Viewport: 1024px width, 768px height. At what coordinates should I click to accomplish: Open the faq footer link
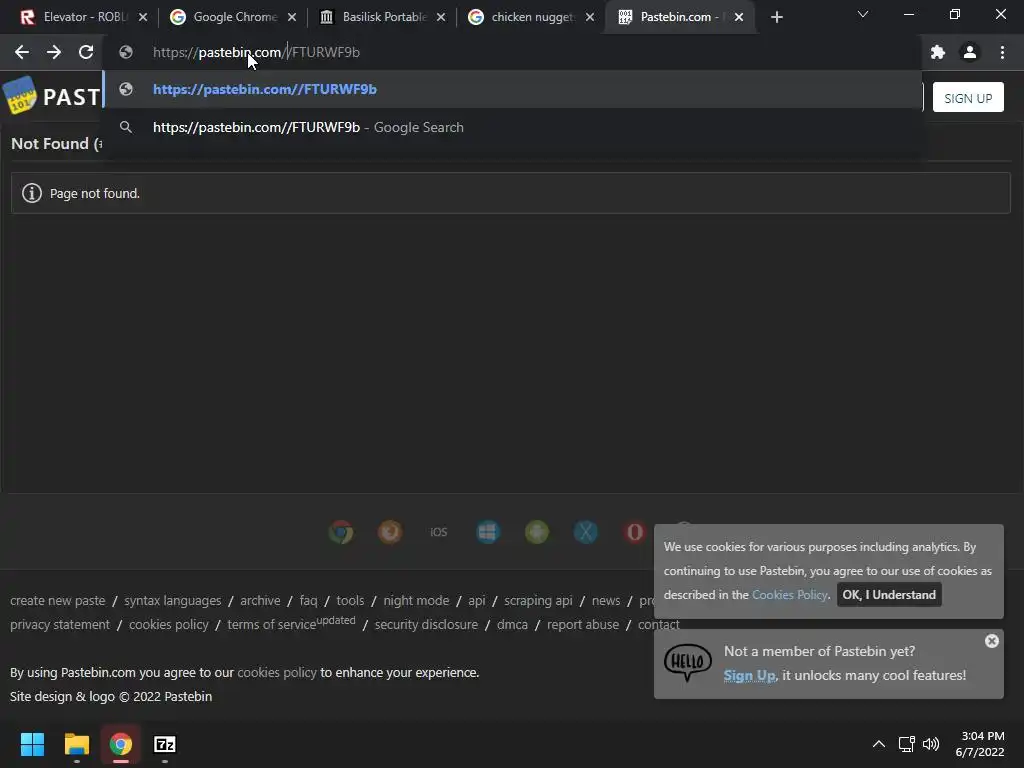coord(308,601)
